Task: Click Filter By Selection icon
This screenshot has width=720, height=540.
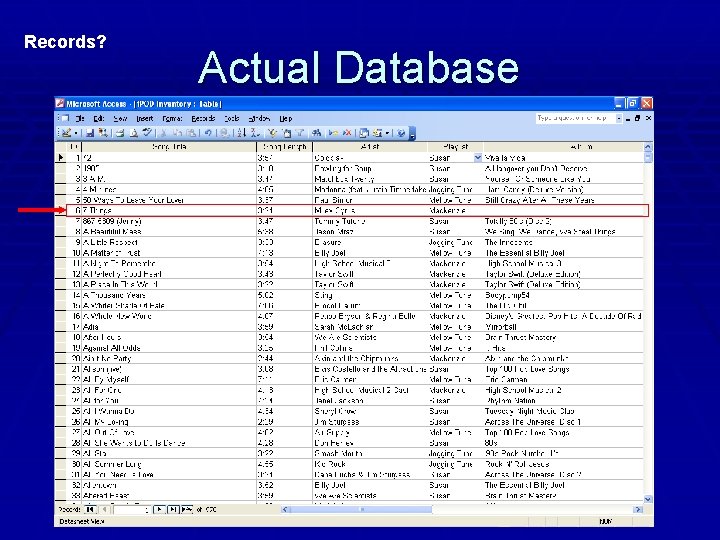Action: [273, 133]
